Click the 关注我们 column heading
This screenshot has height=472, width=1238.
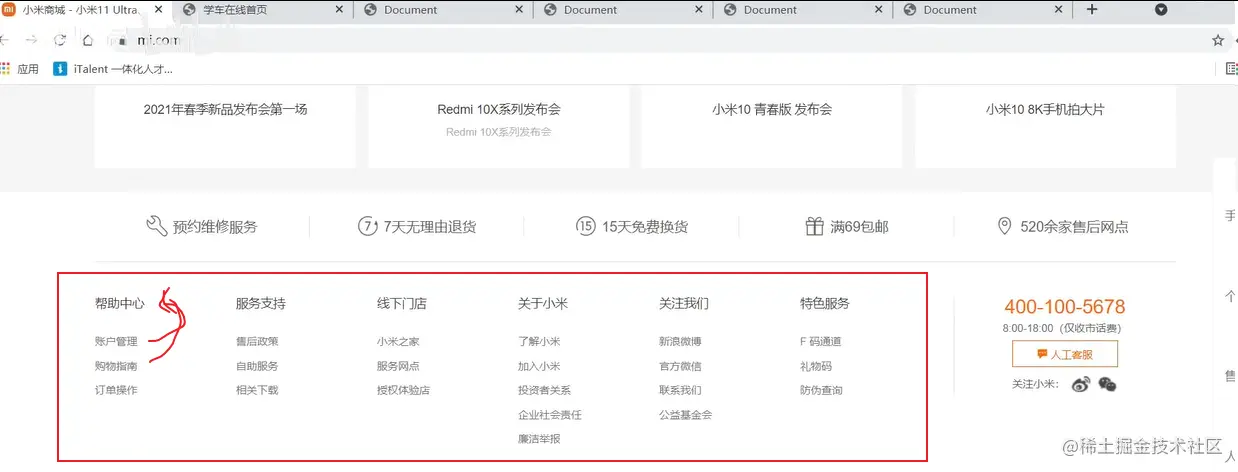(684, 303)
